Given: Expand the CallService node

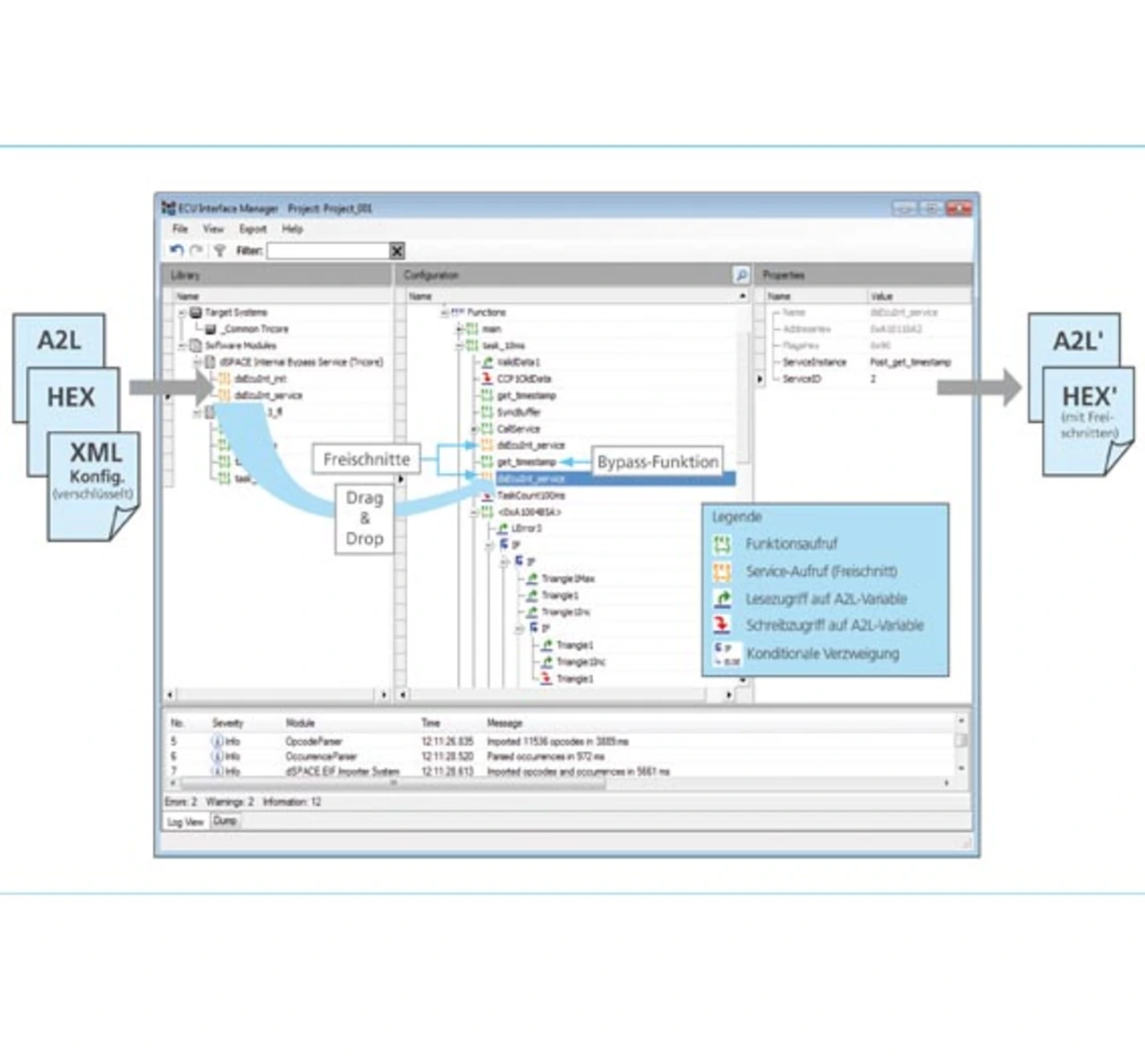Looking at the screenshot, I should [x=474, y=429].
